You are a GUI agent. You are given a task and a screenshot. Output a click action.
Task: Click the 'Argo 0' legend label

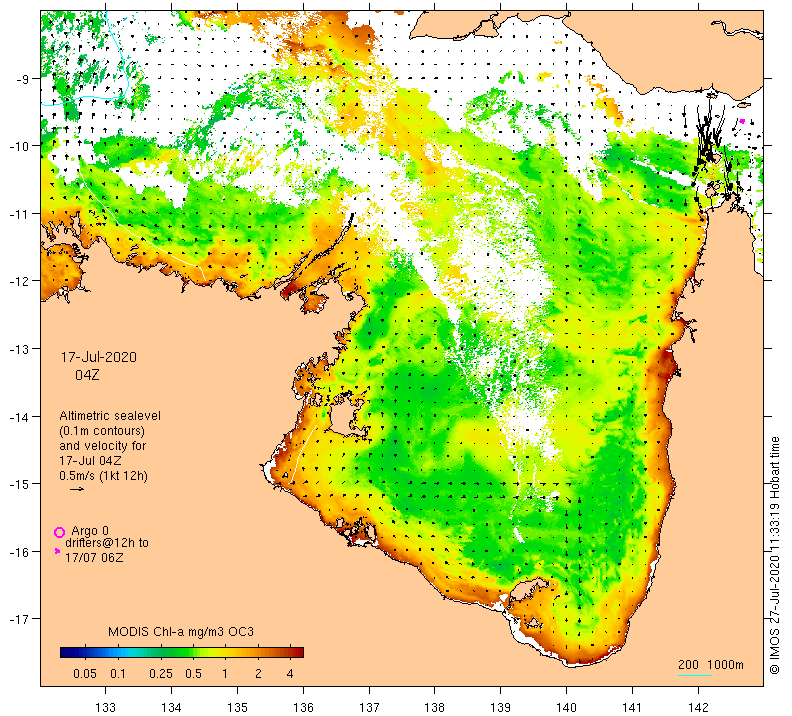(90, 531)
